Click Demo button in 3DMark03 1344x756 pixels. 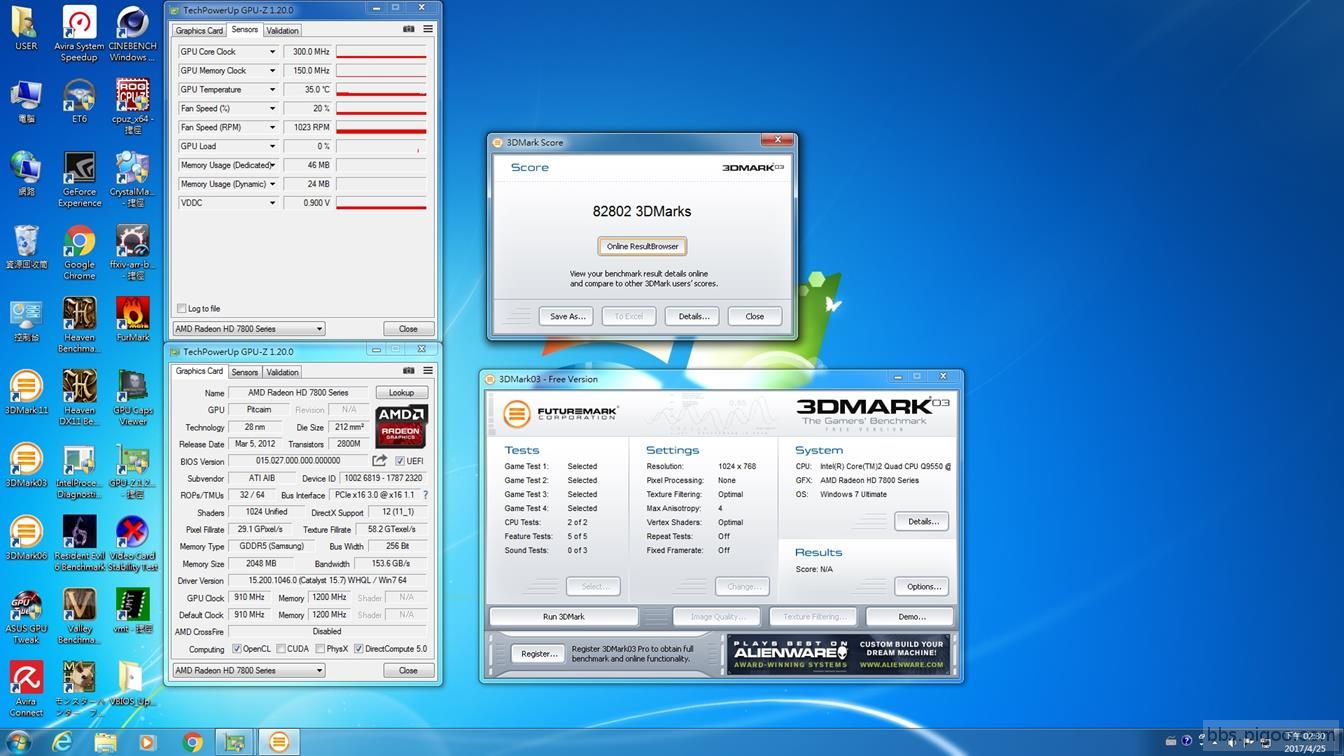click(911, 616)
